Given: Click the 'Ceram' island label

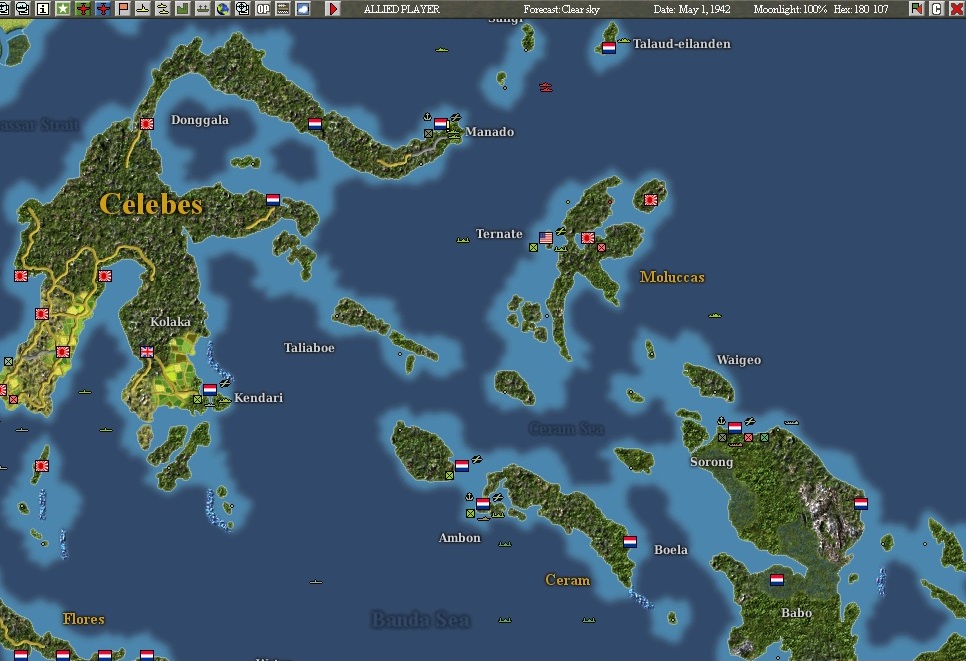Looking at the screenshot, I should pyautogui.click(x=567, y=580).
